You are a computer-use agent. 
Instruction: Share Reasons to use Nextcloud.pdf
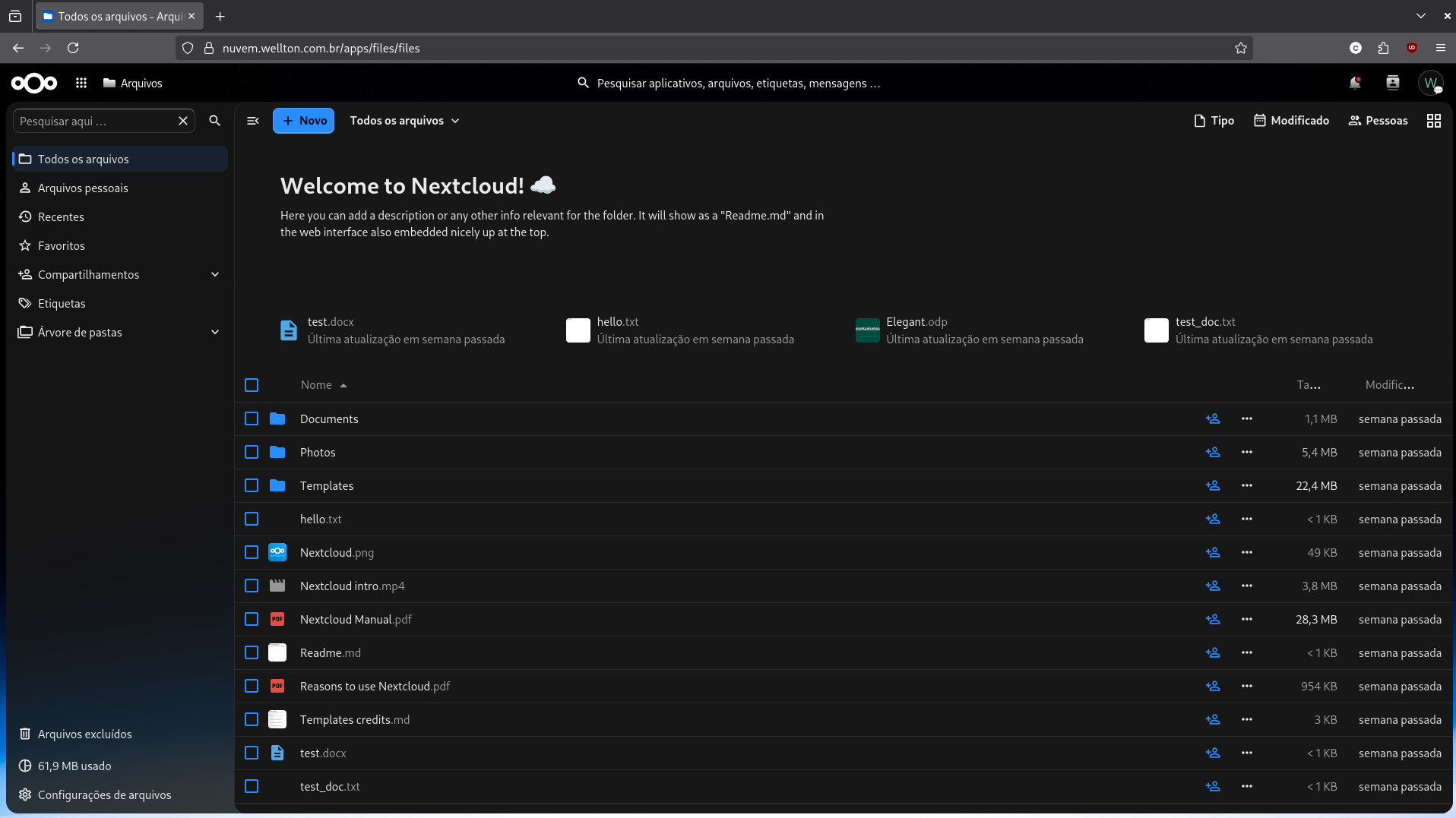[x=1213, y=686]
